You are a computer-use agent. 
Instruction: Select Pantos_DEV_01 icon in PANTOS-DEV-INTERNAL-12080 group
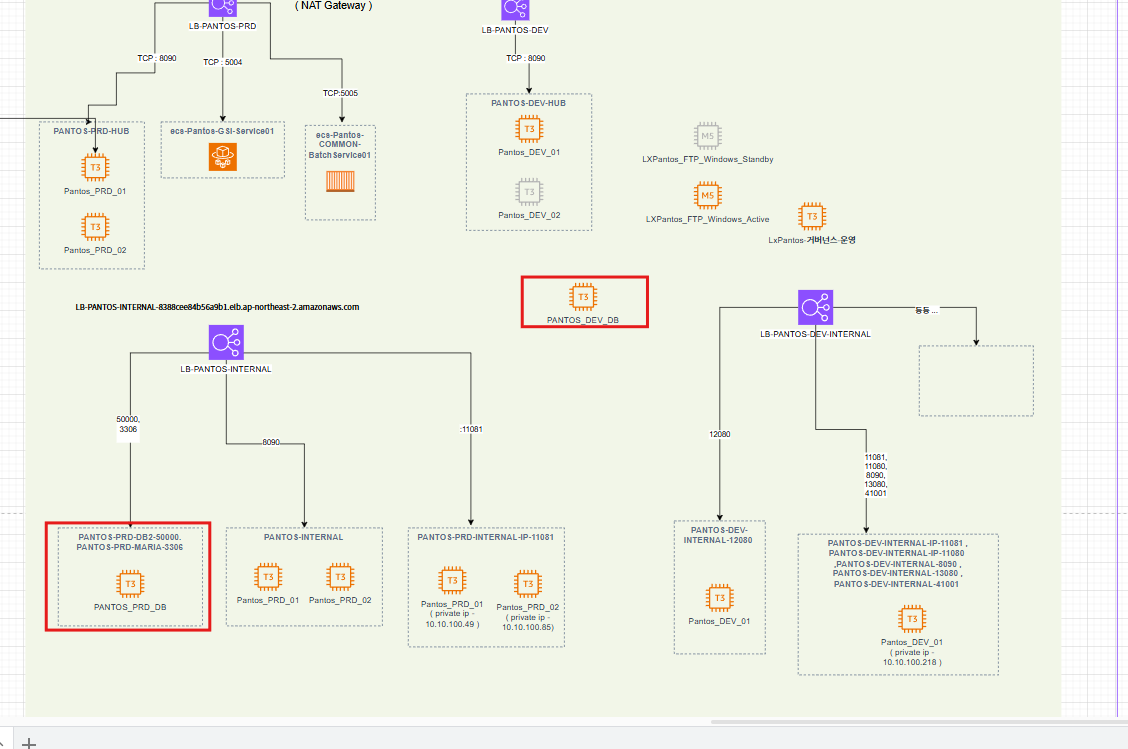click(718, 598)
